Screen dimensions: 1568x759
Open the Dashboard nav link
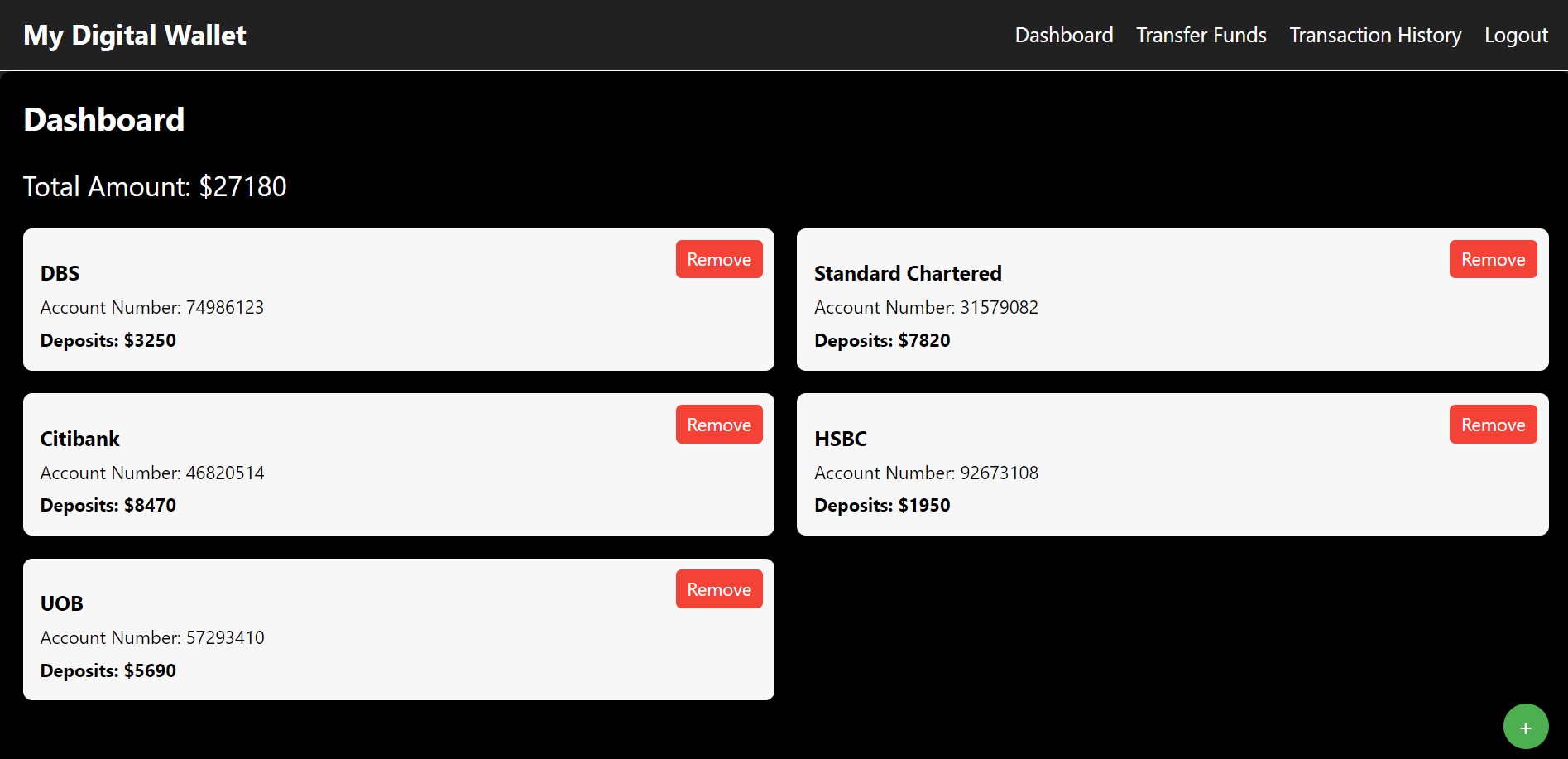(x=1064, y=35)
